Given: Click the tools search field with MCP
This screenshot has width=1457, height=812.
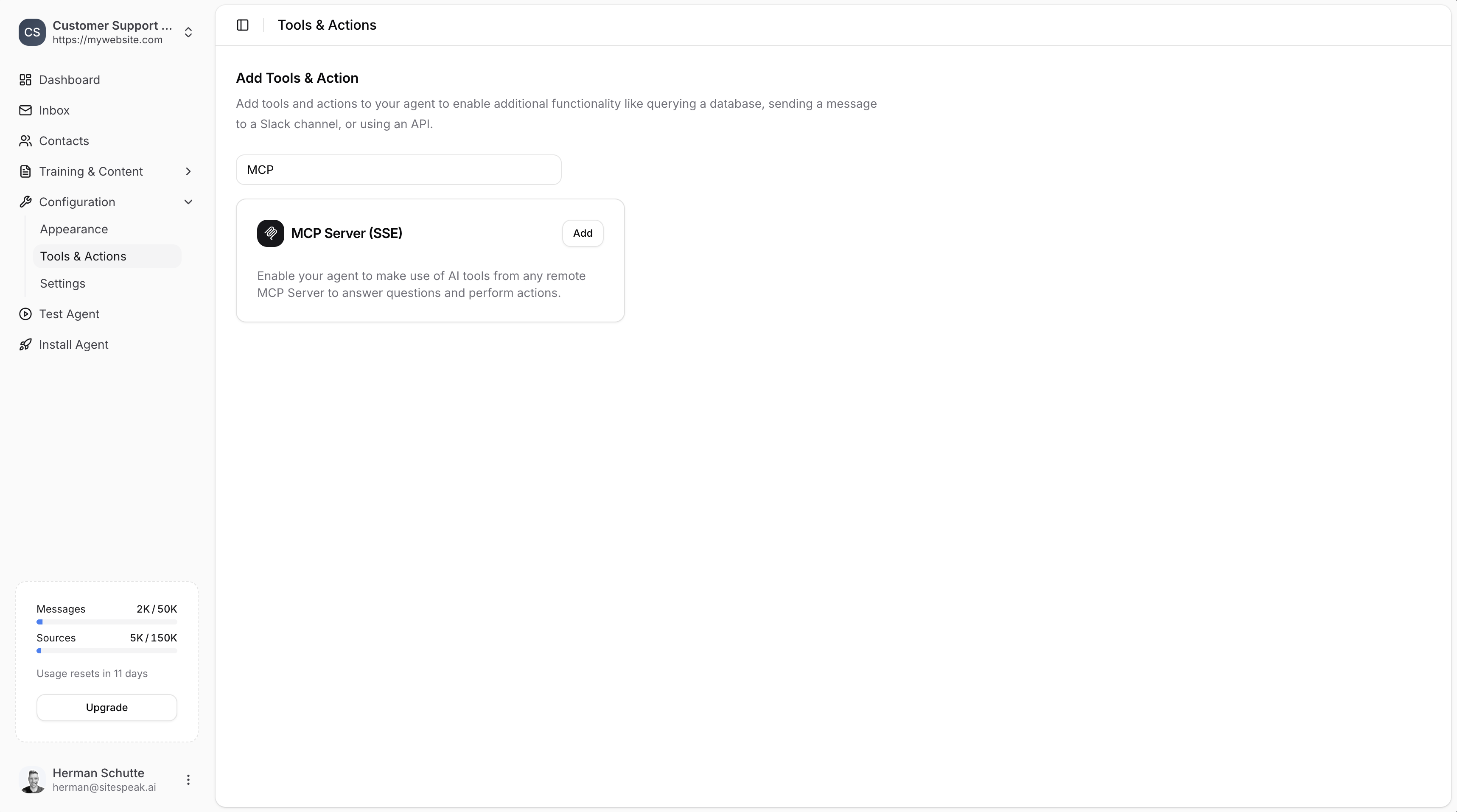Looking at the screenshot, I should (398, 170).
